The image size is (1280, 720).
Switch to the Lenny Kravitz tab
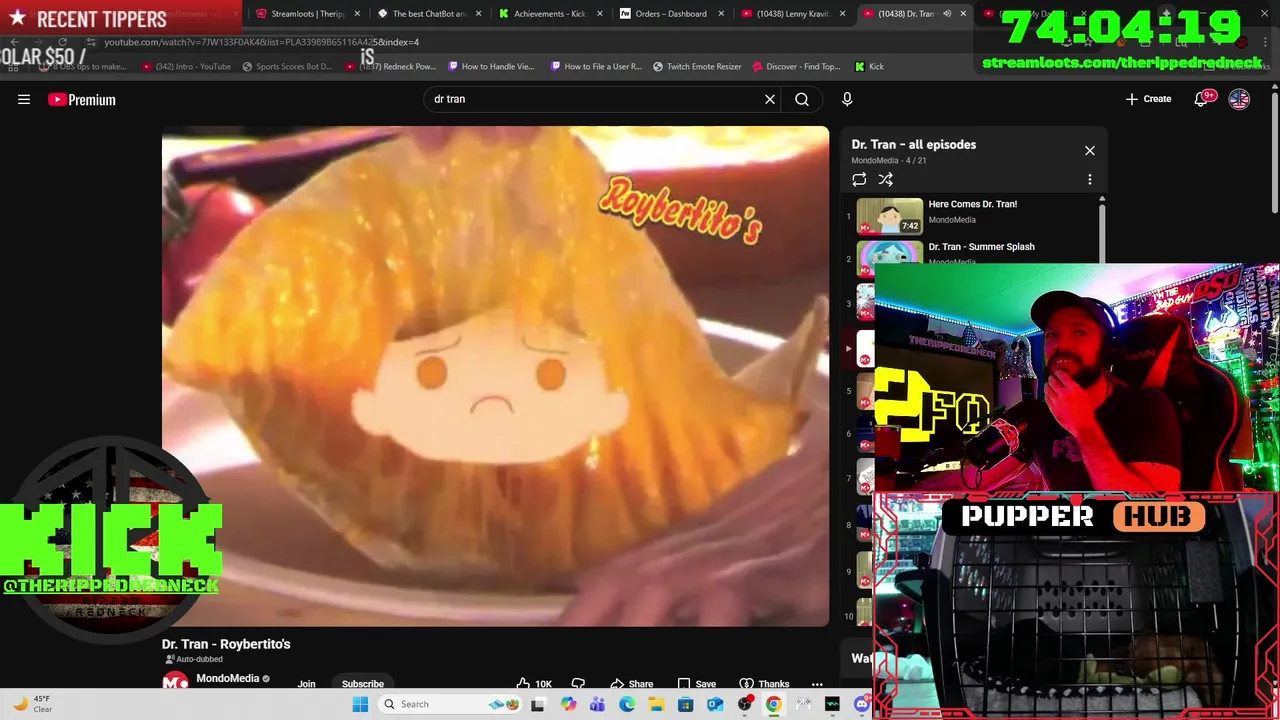click(x=792, y=14)
